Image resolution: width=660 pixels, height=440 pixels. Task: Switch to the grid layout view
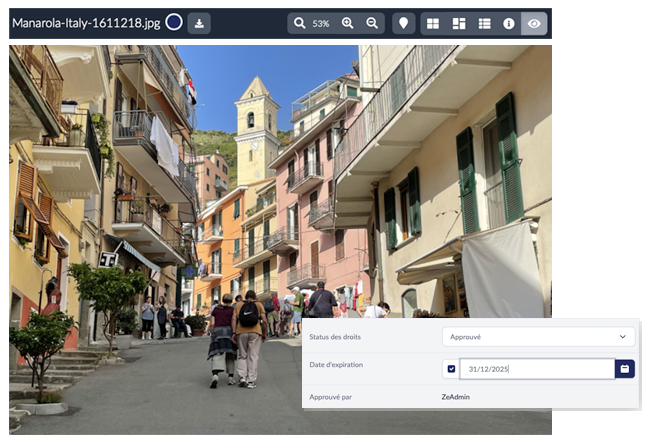433,23
